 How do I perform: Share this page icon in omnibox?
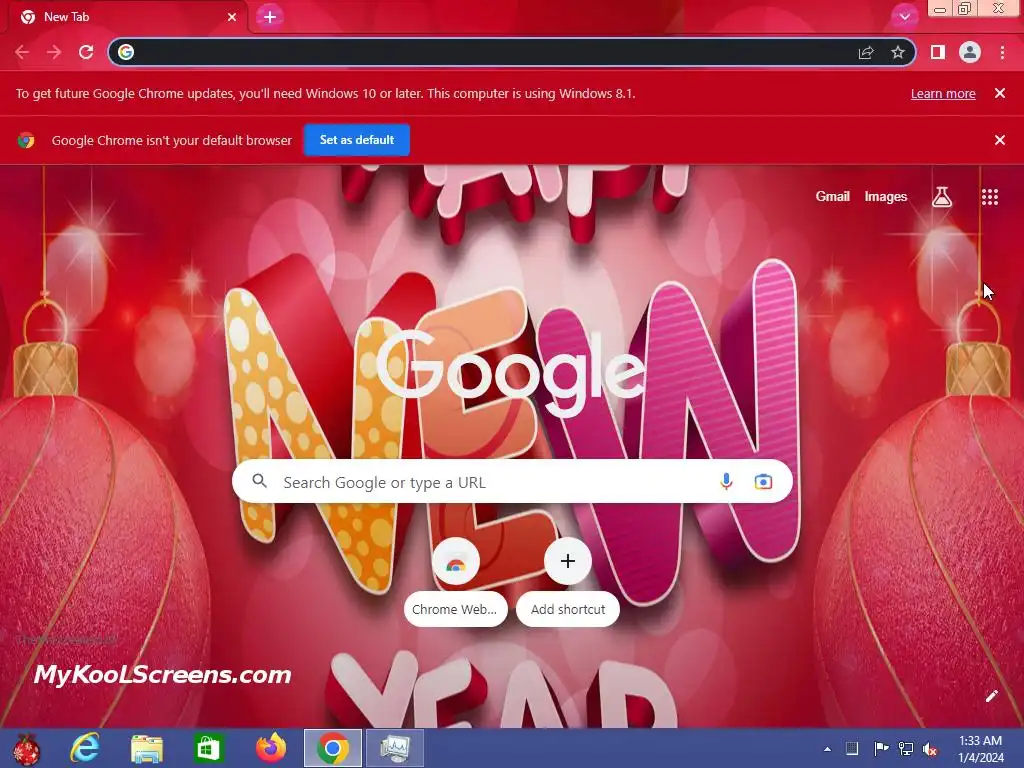[866, 52]
